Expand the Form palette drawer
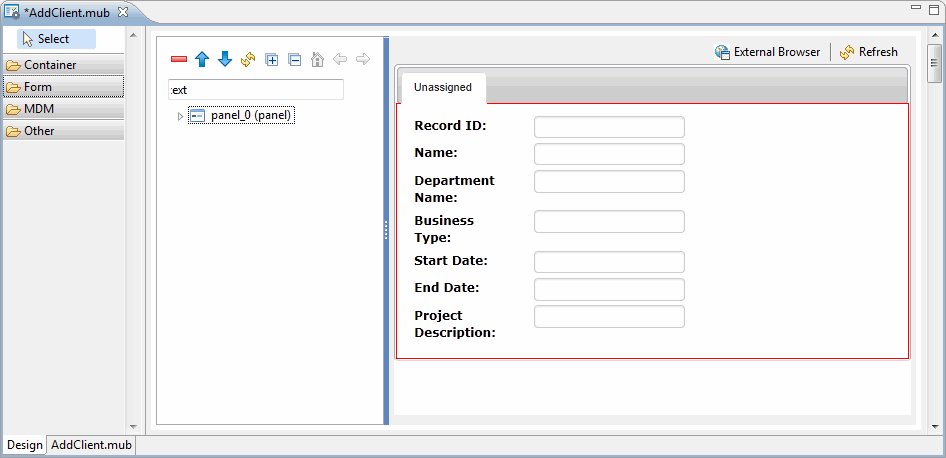This screenshot has width=946, height=458. pos(64,87)
